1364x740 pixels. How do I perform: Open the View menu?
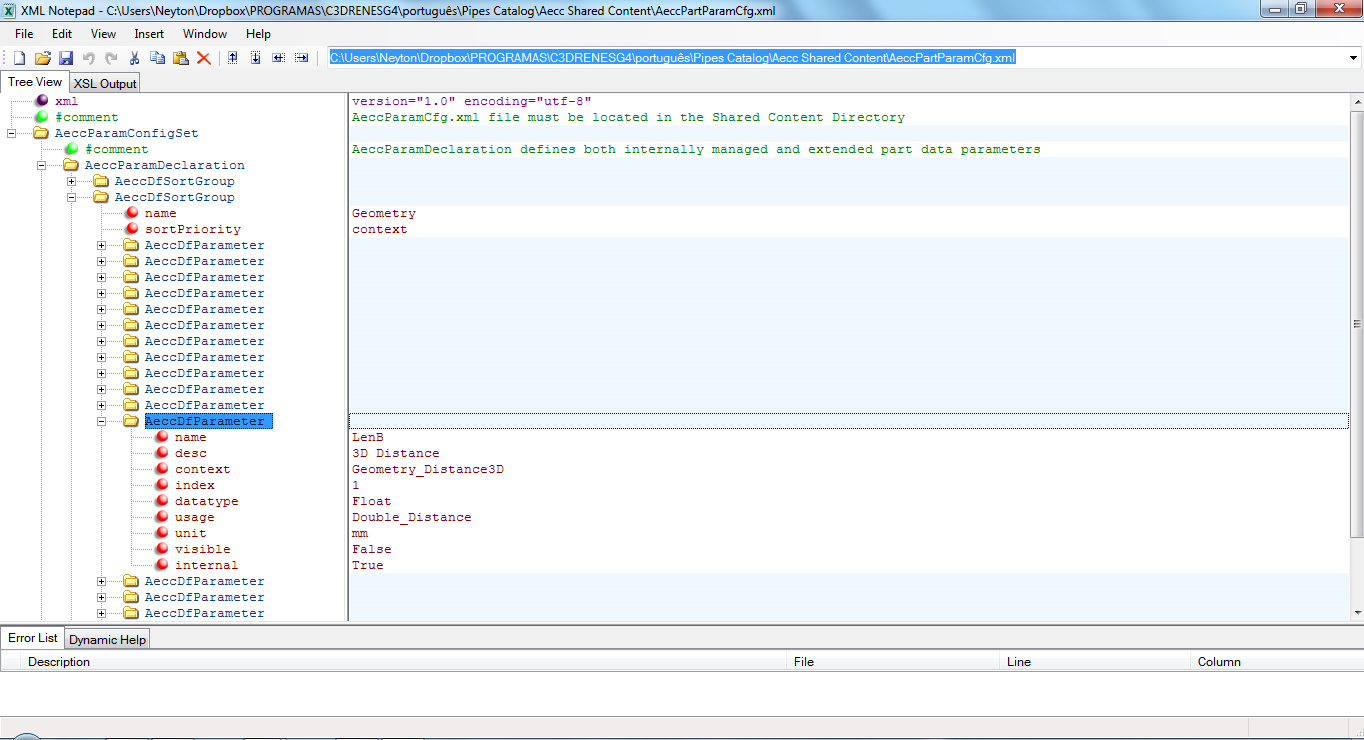[x=103, y=34]
